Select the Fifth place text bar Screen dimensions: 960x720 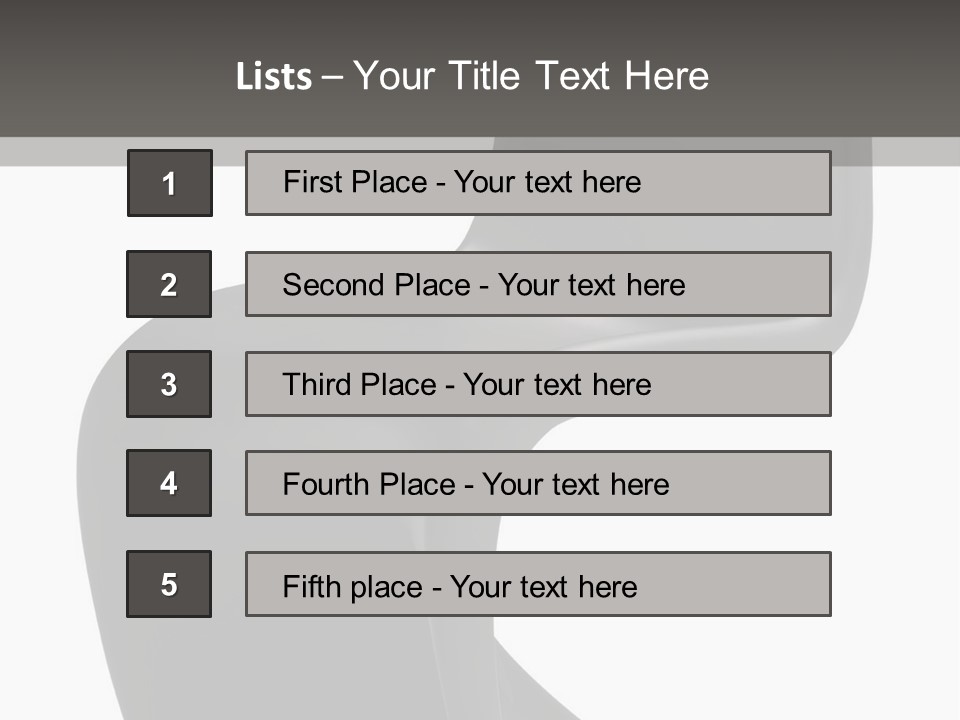tap(538, 584)
